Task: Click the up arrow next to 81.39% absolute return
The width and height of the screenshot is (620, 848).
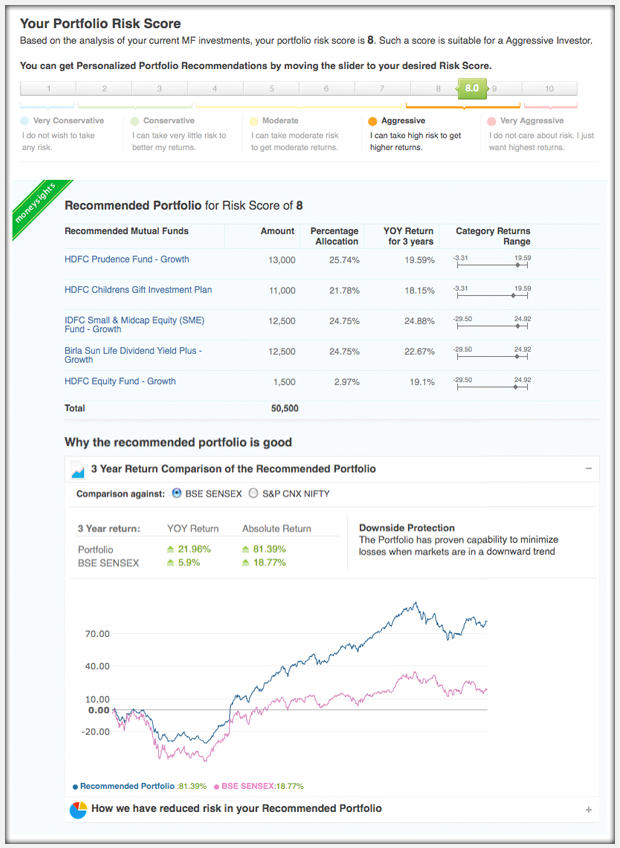Action: coord(246,549)
